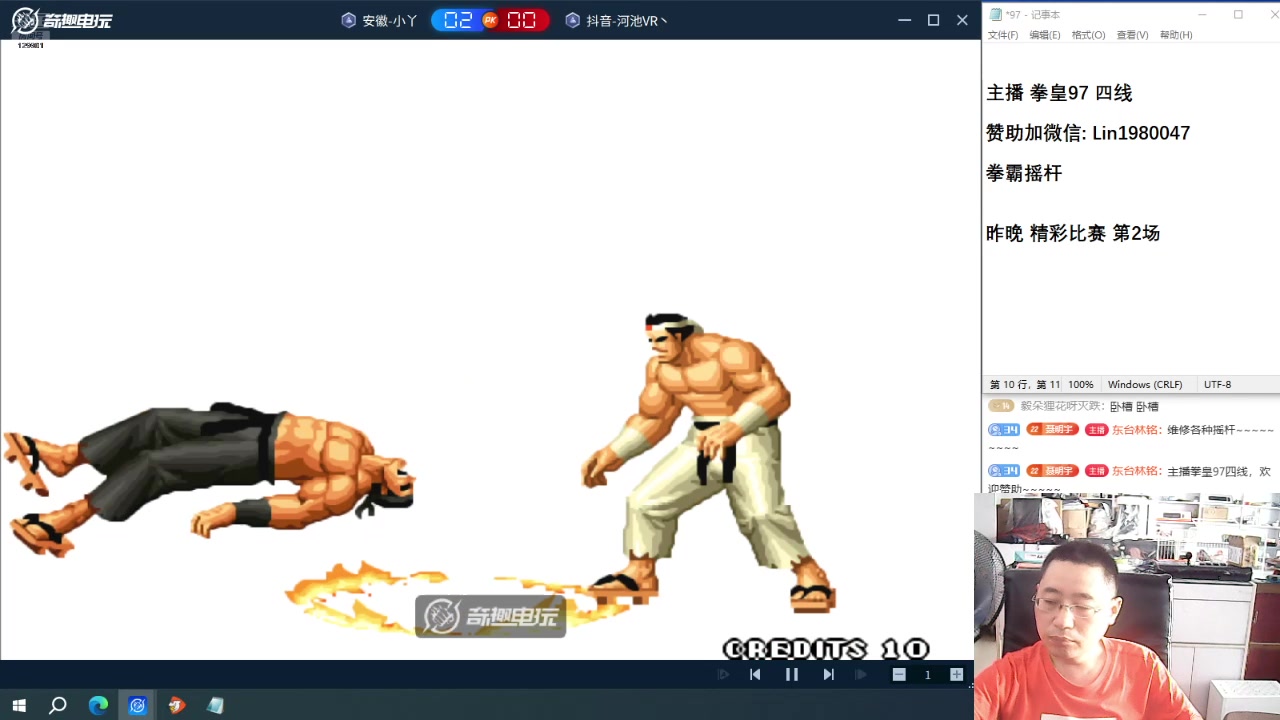The height and width of the screenshot is (720, 1280).
Task: Click the 100% zoom status in Notepad
Action: [1080, 384]
